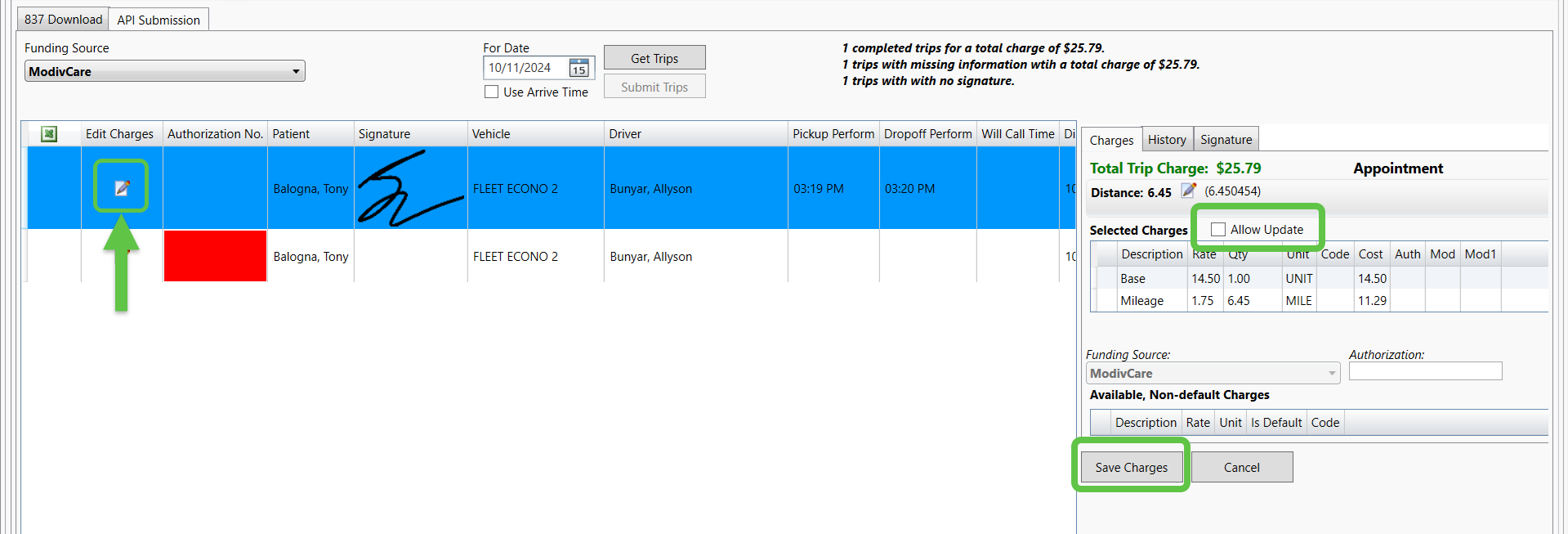This screenshot has width=1568, height=534.
Task: Click the edit distance pencil icon
Action: (1189, 191)
